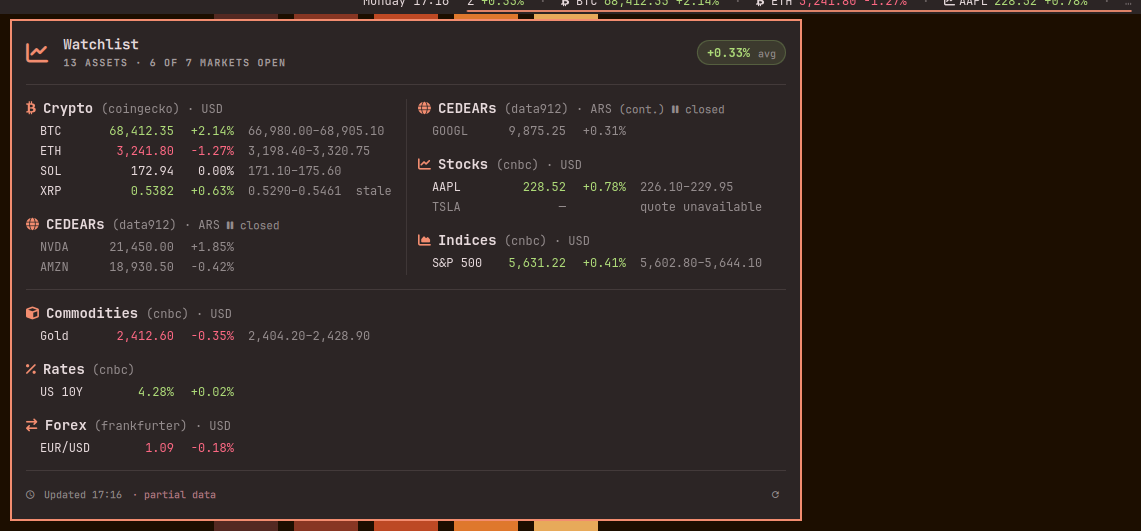Click the (coingecko) source label

click(x=140, y=109)
